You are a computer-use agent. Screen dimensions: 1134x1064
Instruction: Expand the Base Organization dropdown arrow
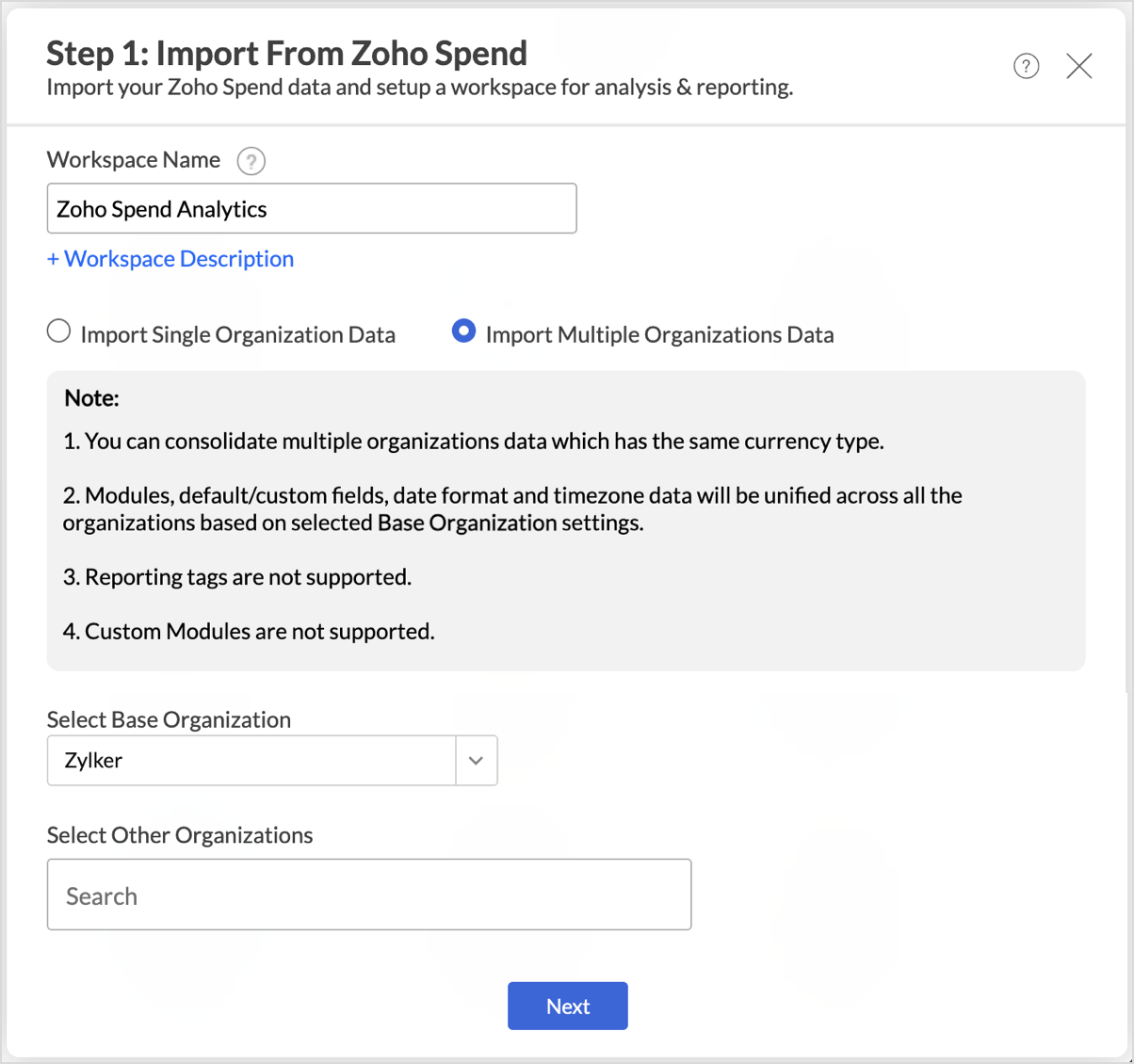pyautogui.click(x=476, y=761)
